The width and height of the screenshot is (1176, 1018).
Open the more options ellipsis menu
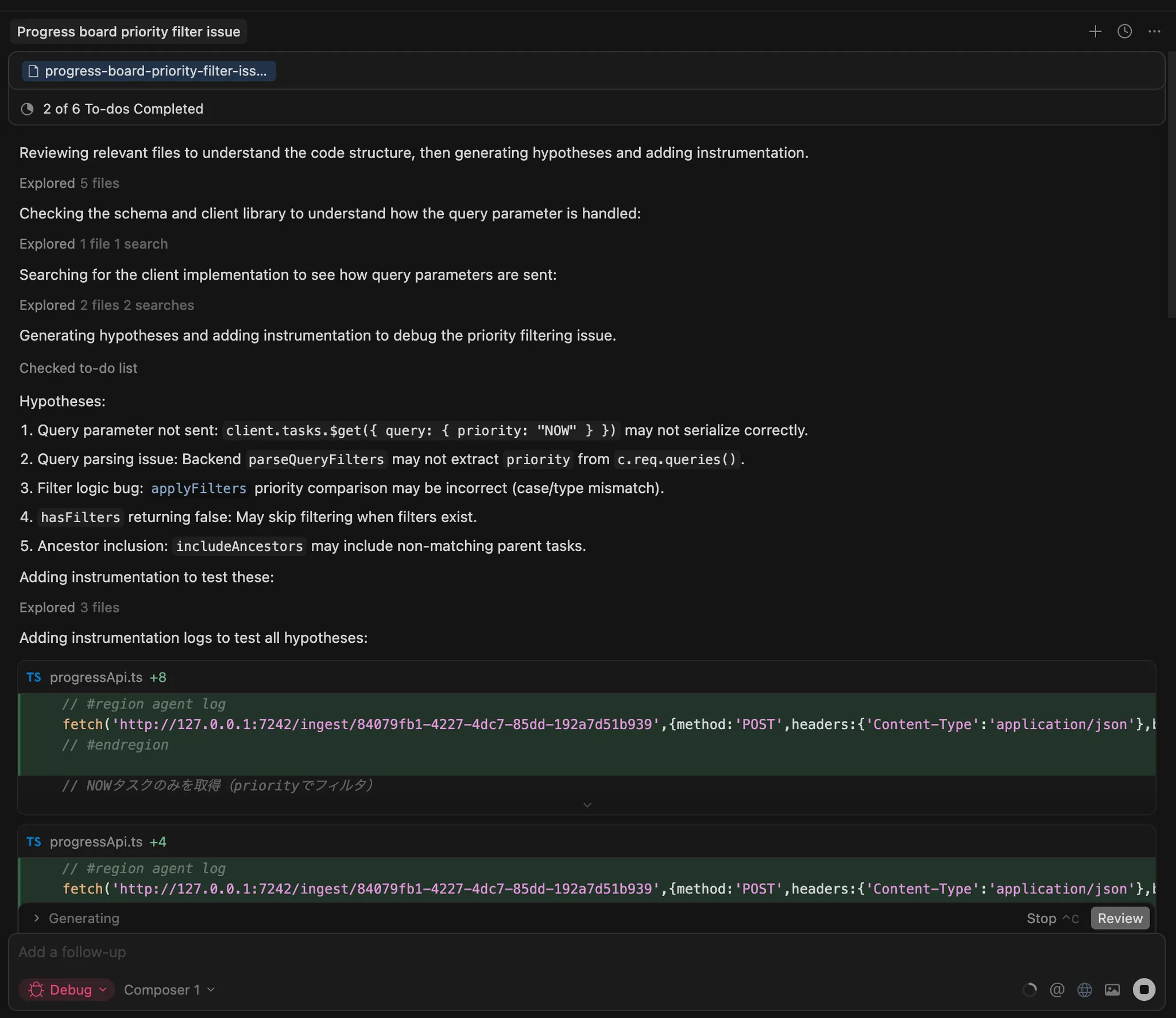[x=1154, y=32]
